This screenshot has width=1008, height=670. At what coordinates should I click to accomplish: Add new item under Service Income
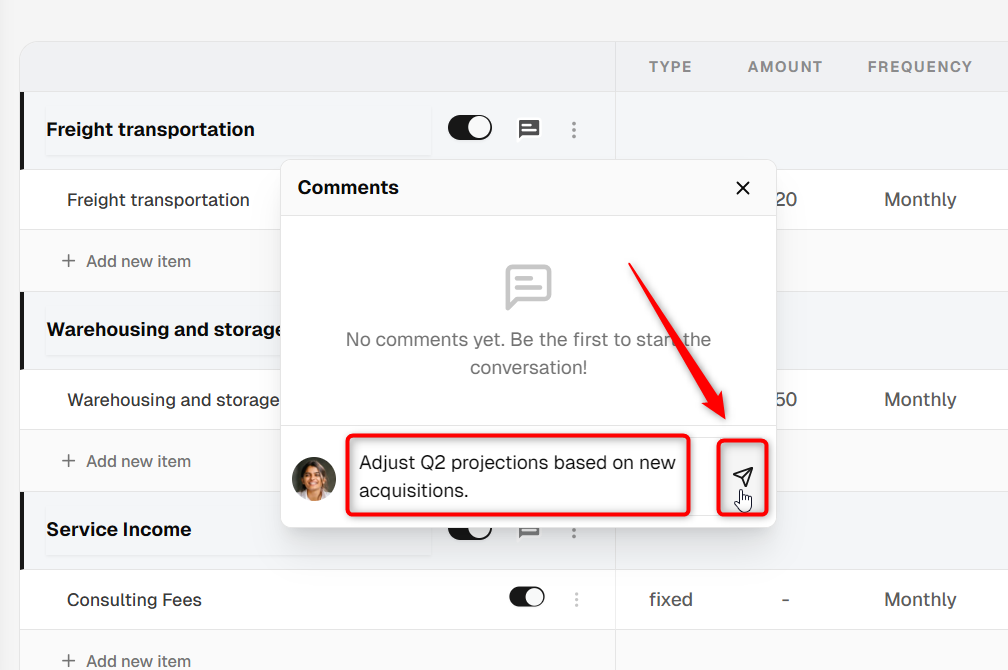pyautogui.click(x=126, y=660)
